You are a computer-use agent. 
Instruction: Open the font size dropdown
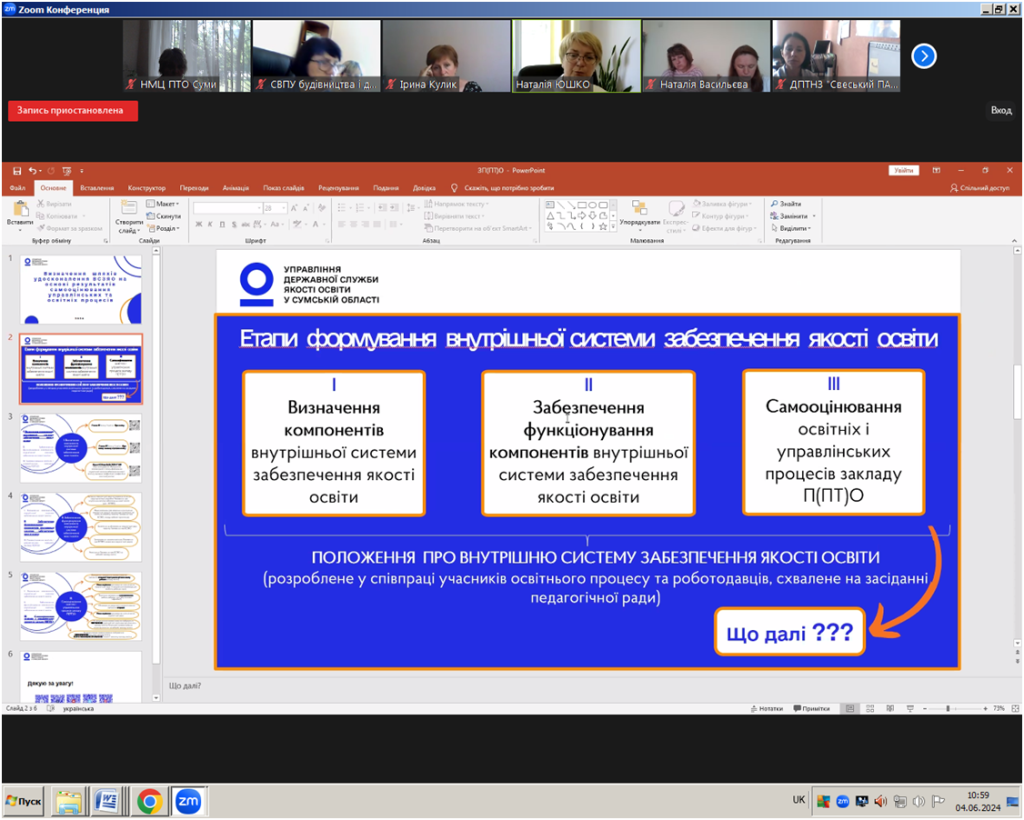[283, 208]
